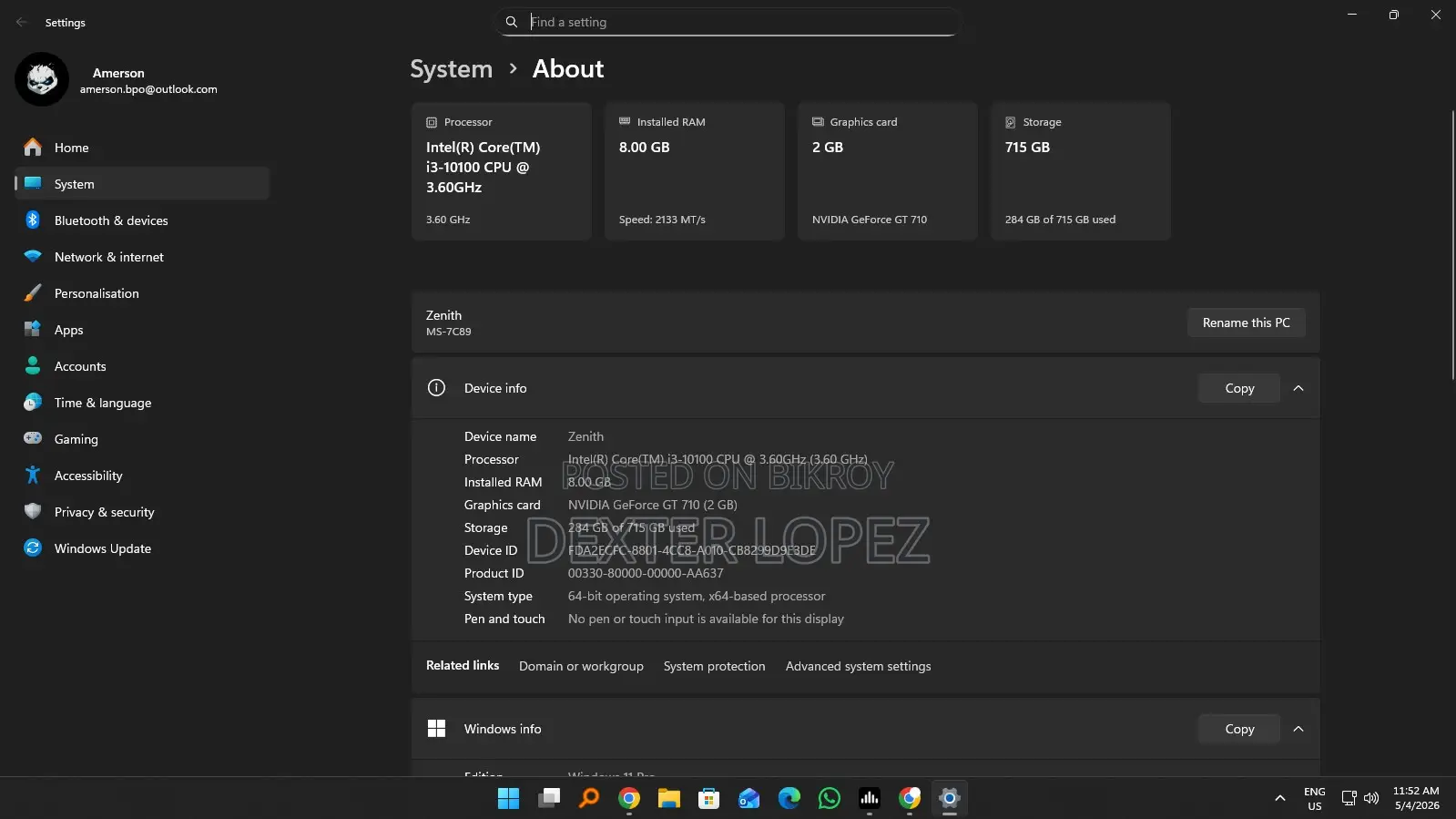Click the 'NVIDIA GeForce GT 710 (2 GB)' value

[x=653, y=505]
